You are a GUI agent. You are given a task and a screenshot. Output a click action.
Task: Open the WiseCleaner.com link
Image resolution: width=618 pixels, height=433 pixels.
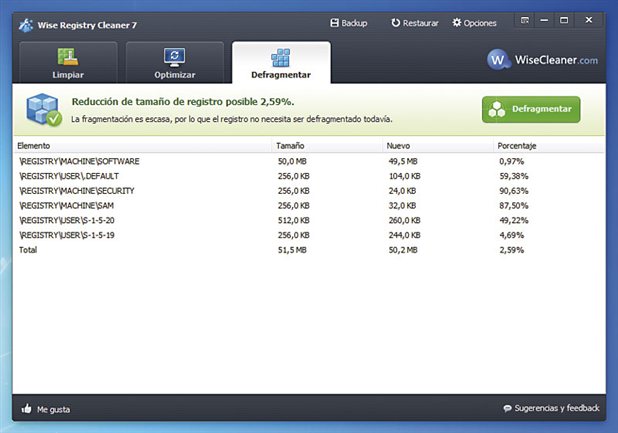click(556, 60)
